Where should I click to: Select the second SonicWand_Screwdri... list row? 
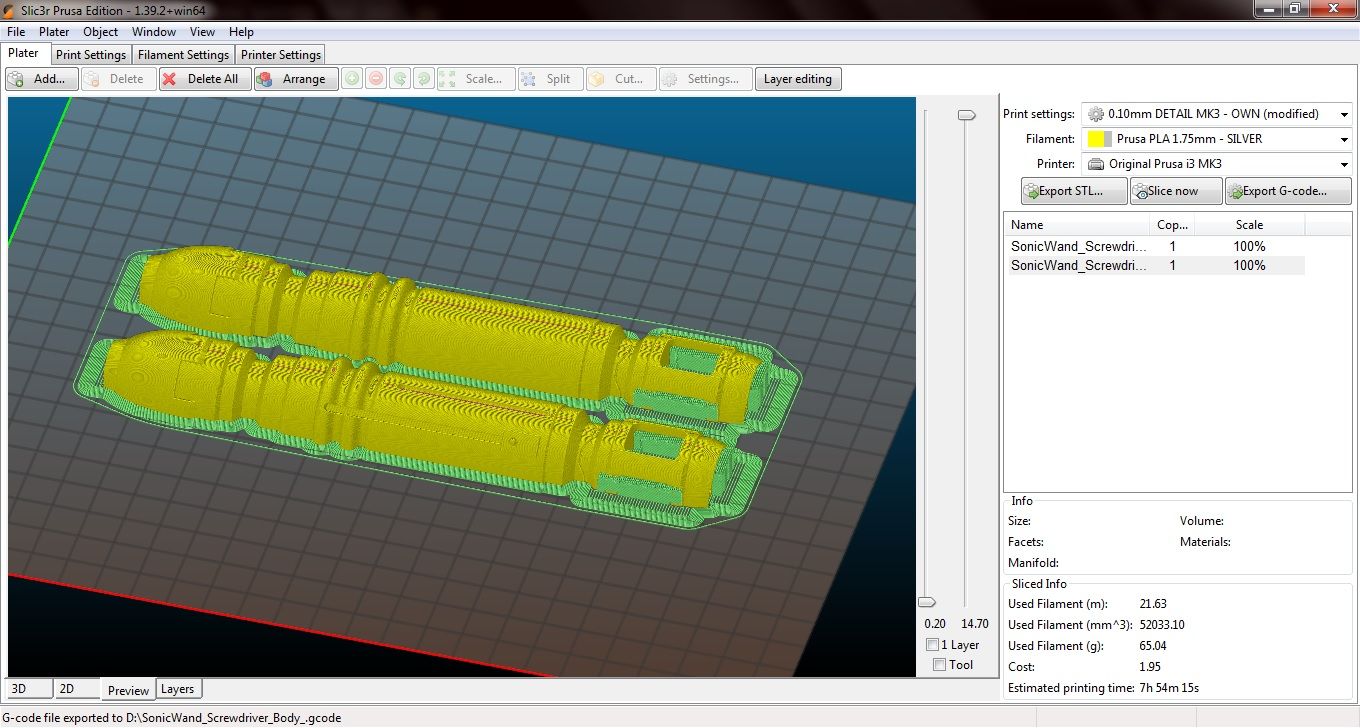pos(1154,265)
